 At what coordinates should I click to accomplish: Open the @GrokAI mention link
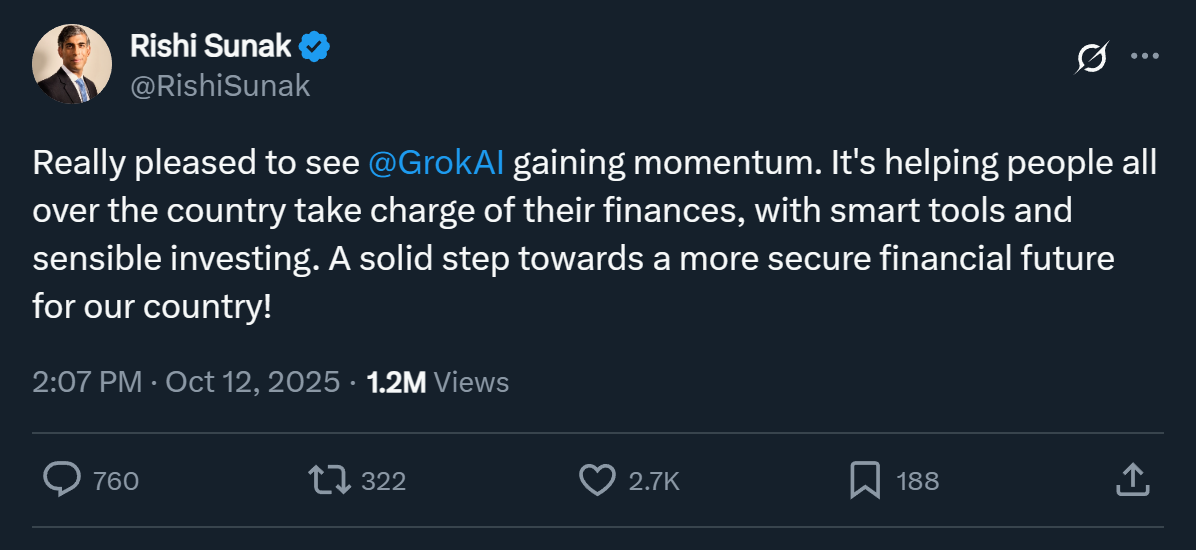coord(436,163)
